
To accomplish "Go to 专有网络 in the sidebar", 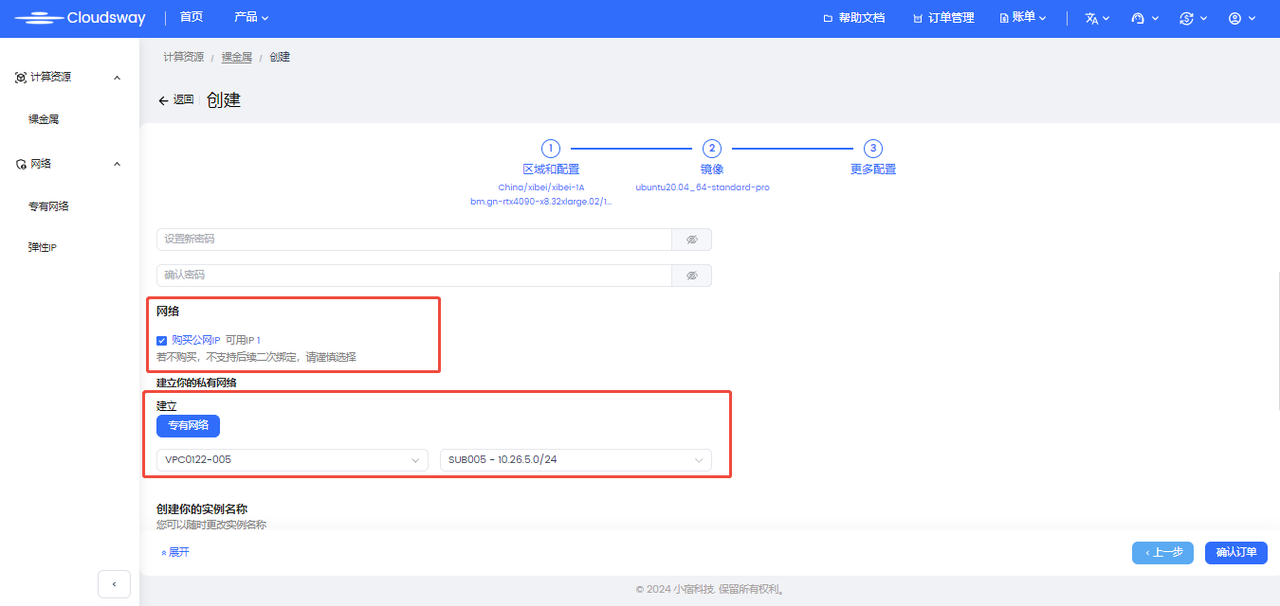I will (x=48, y=206).
